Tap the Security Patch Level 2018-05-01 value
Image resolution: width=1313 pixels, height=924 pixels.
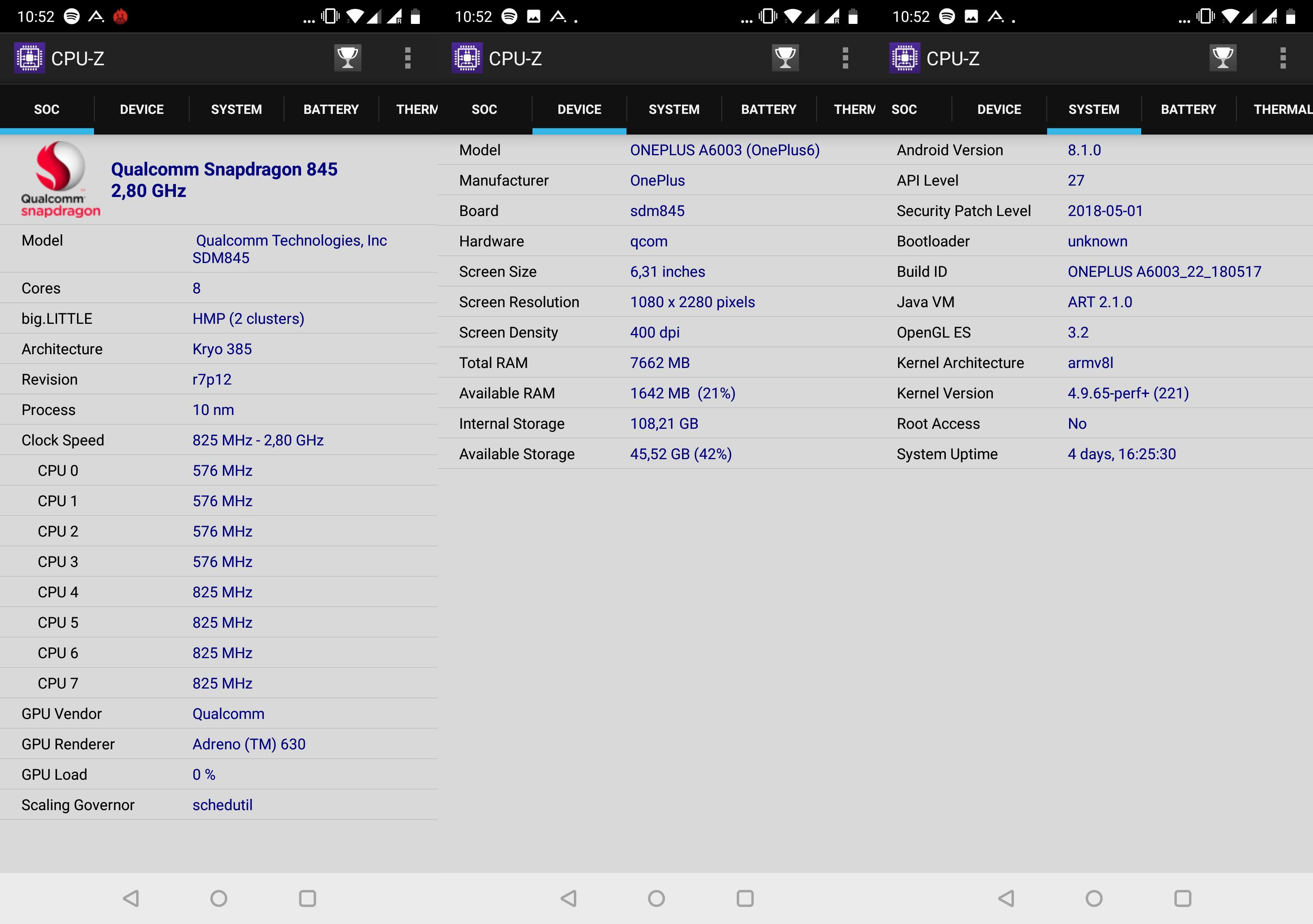point(1105,210)
